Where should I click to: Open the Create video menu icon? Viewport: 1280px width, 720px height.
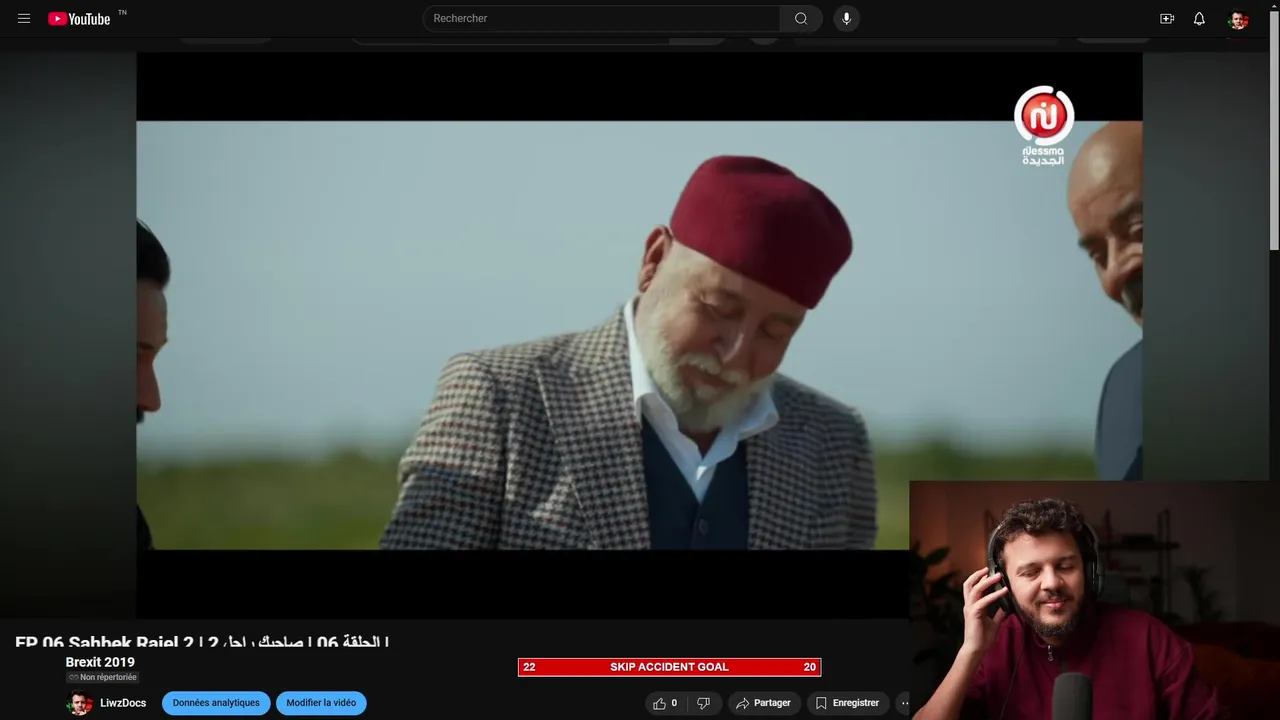[x=1167, y=19]
